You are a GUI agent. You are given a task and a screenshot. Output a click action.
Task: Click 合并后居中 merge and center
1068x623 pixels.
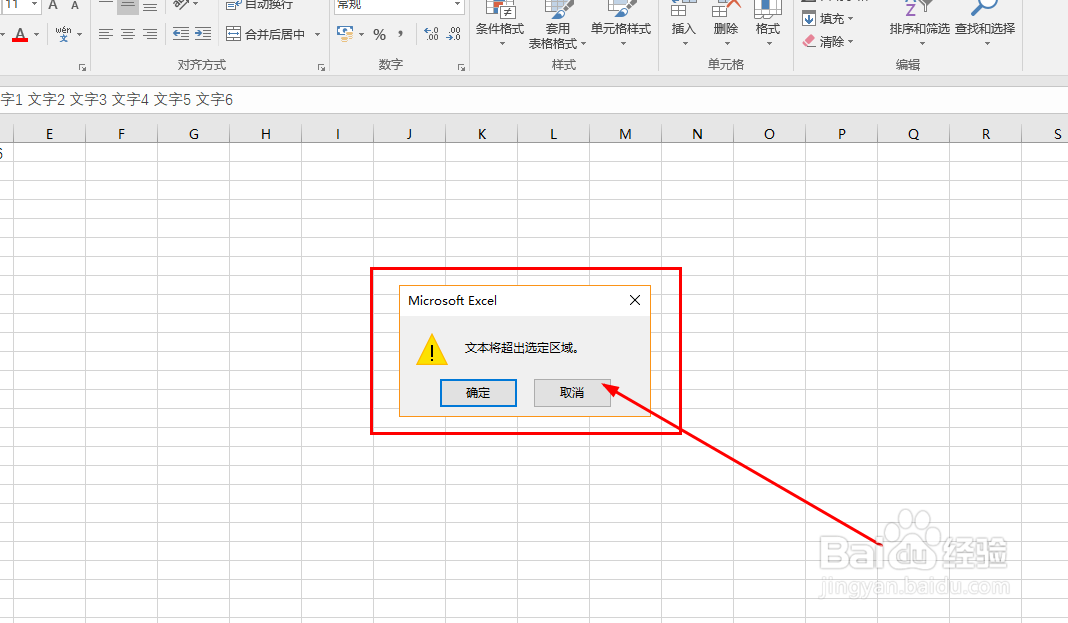[x=266, y=34]
